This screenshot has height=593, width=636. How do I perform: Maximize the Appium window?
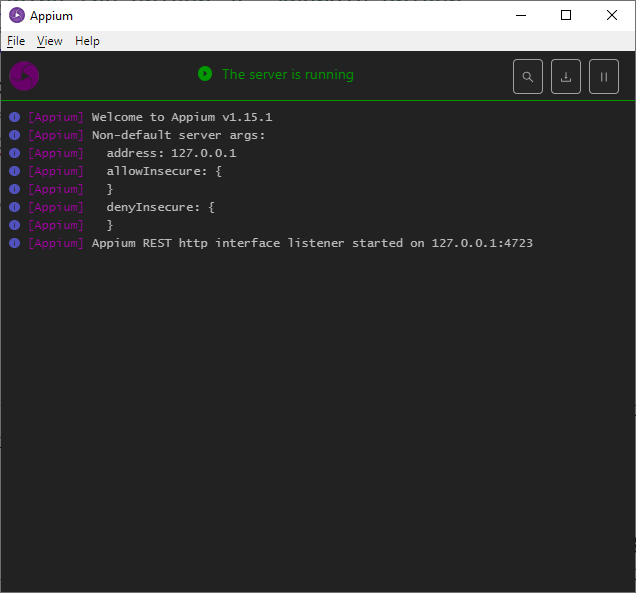(566, 15)
